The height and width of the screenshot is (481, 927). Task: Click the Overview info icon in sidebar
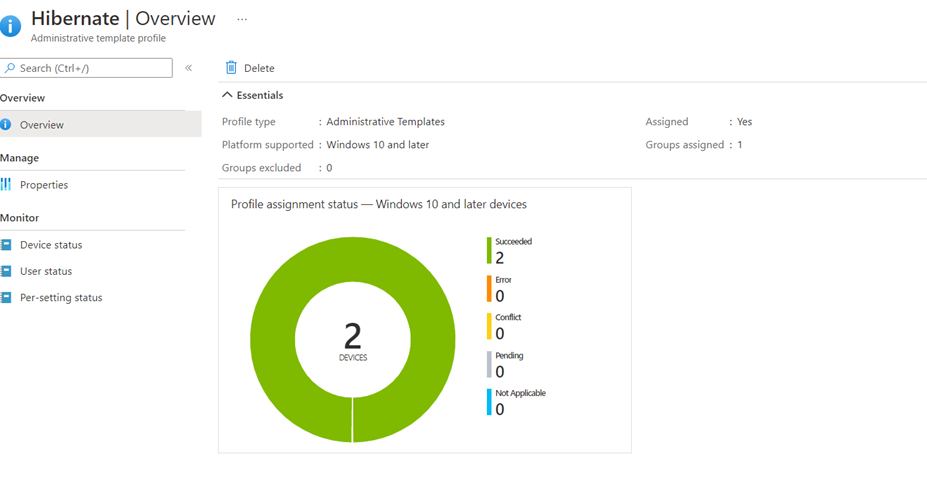[6, 125]
